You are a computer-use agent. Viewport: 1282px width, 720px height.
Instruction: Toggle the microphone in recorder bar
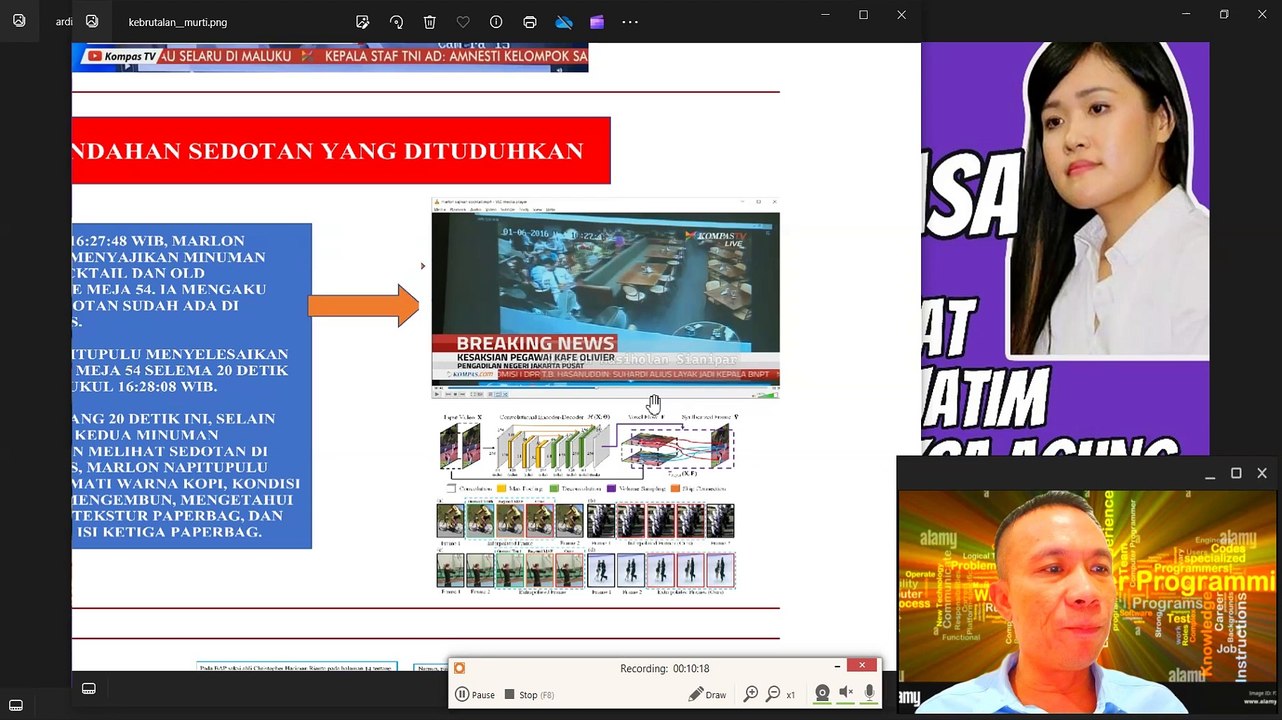tap(869, 693)
